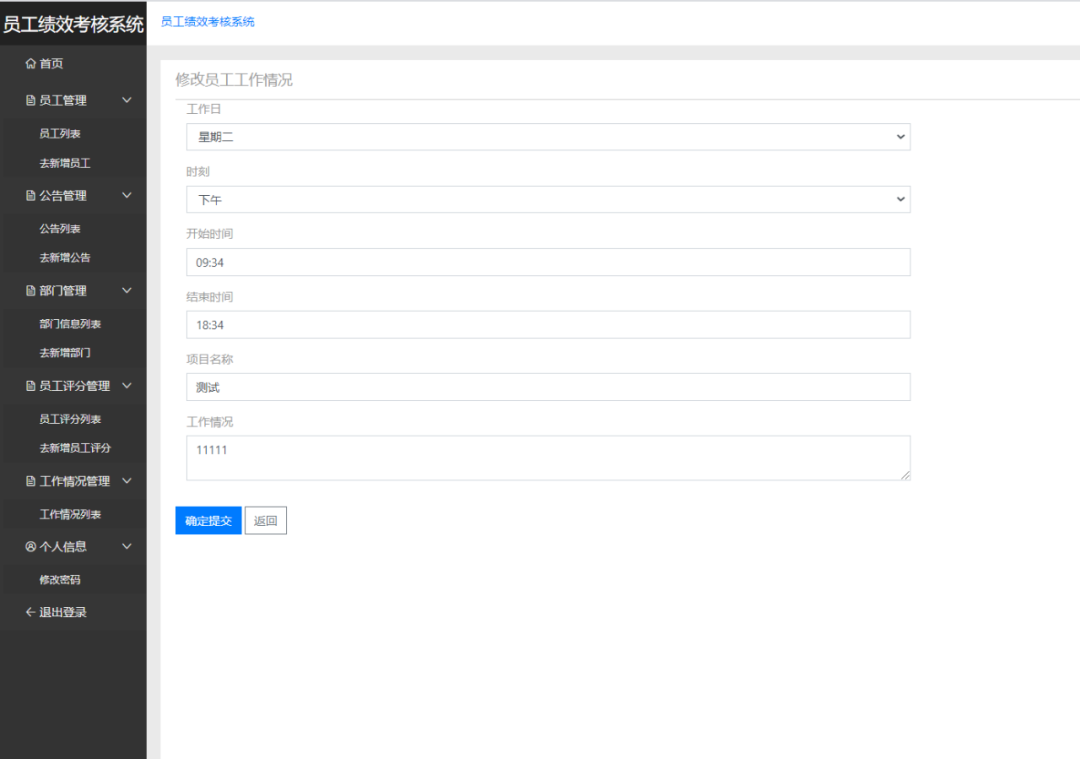Image resolution: width=1080 pixels, height=759 pixels.
Task: Collapse the 个人信息 menu chevron
Action: click(127, 547)
